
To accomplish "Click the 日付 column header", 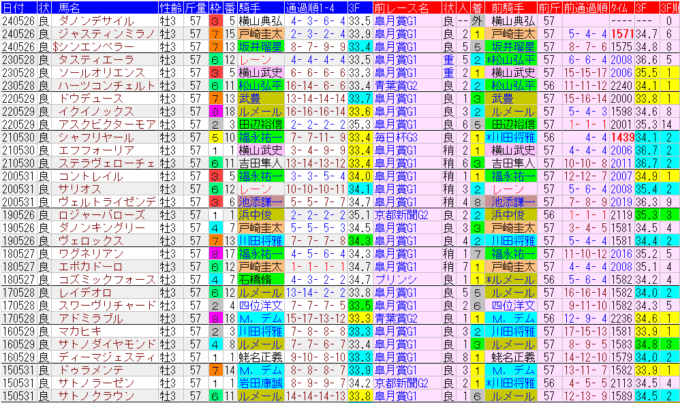I will pos(18,7).
